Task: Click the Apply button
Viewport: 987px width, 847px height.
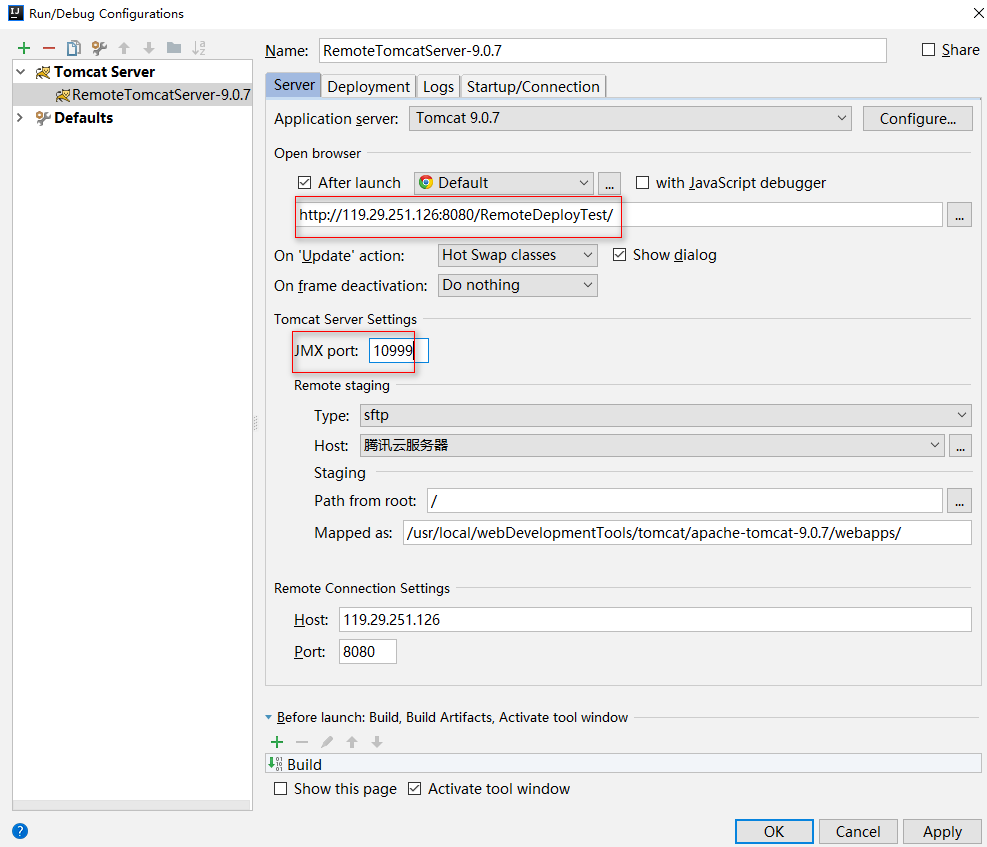Action: pos(942,832)
